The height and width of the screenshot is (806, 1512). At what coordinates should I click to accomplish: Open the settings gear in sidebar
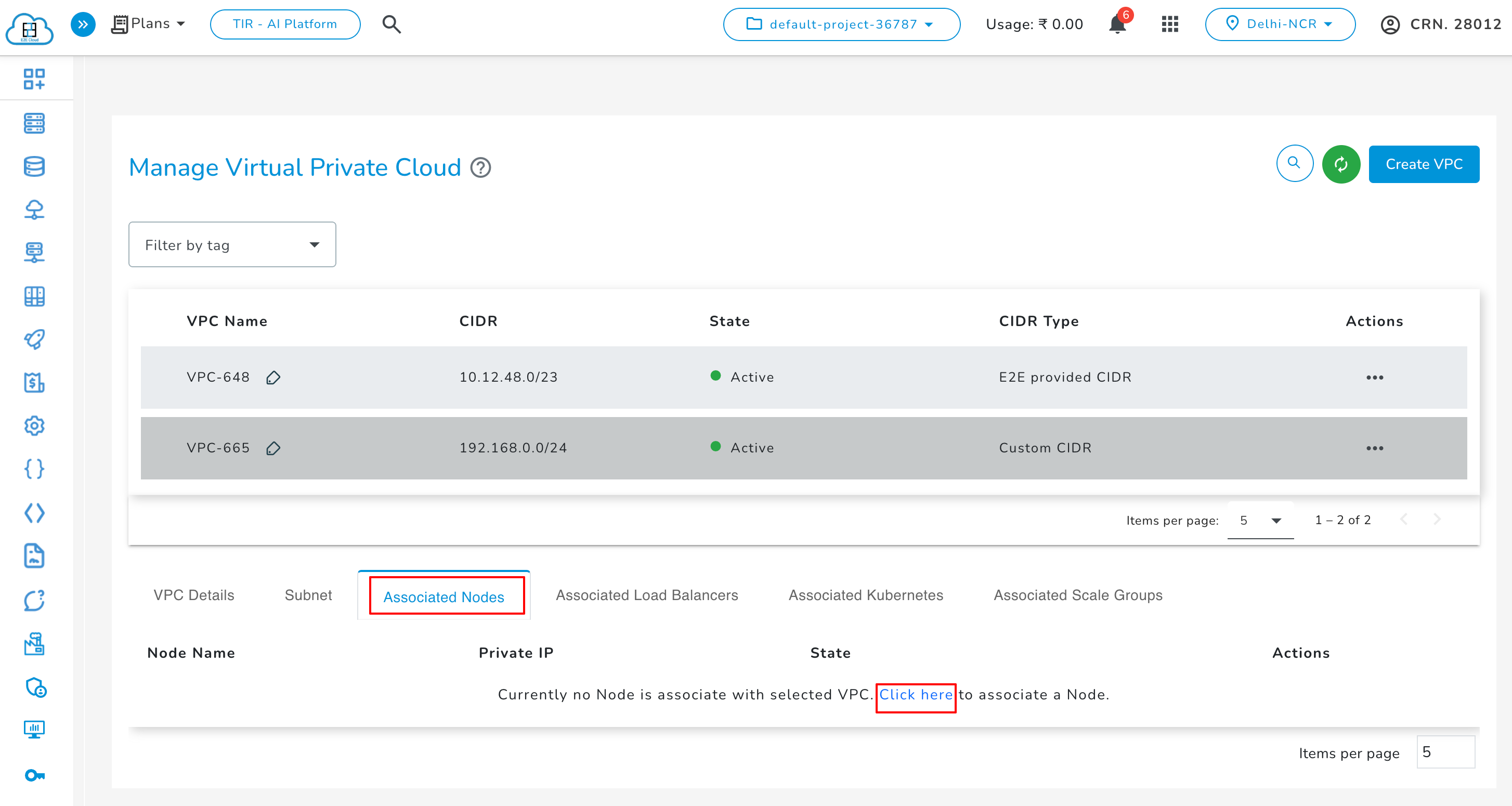coord(34,425)
